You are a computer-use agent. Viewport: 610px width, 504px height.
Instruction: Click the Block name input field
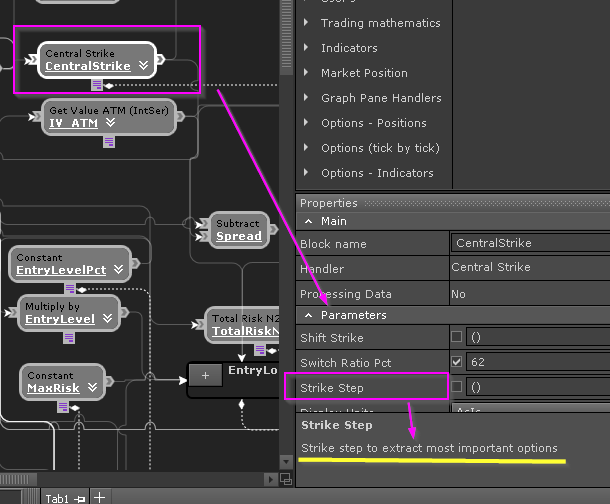(x=528, y=243)
